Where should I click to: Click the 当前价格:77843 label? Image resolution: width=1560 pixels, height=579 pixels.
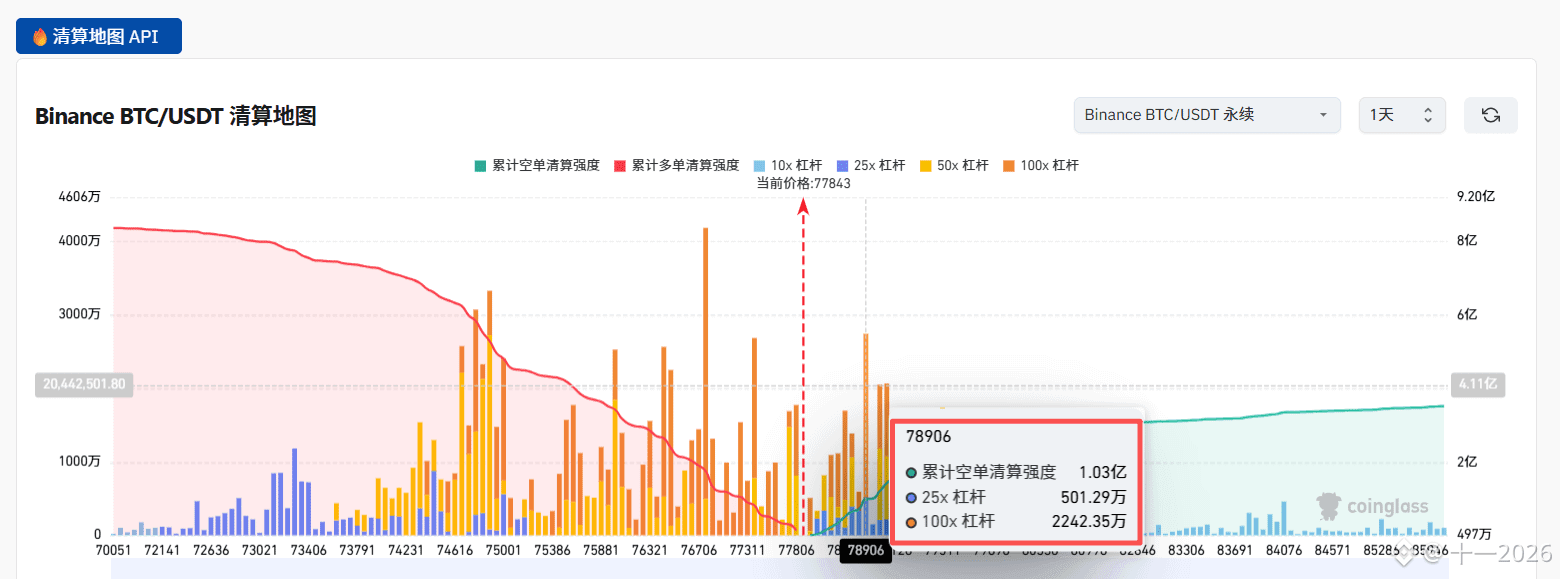803,183
